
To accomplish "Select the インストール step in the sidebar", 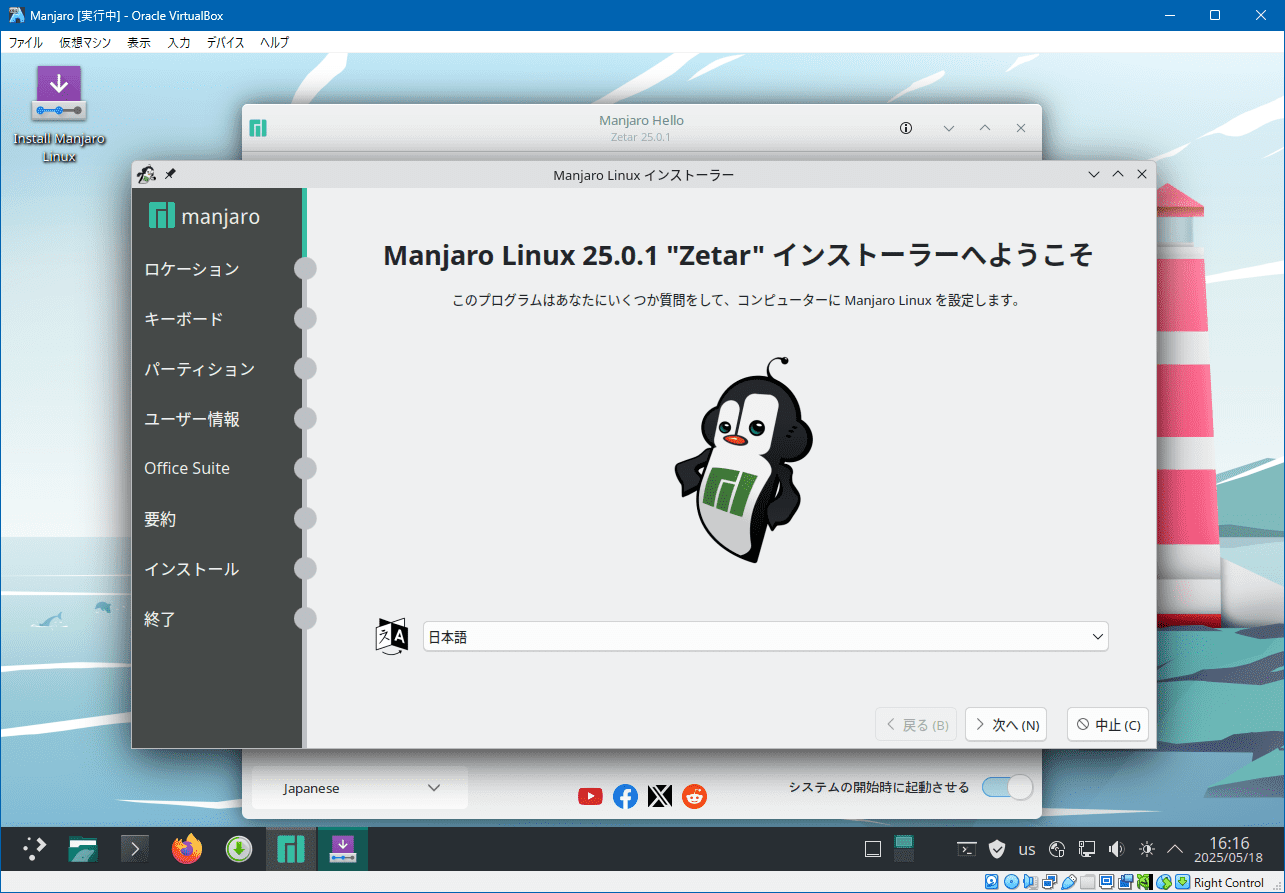I will point(192,569).
